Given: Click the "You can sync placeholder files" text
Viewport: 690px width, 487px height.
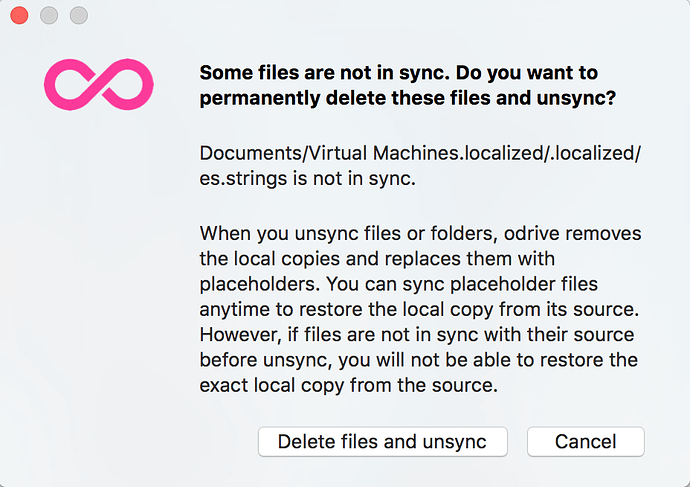Looking at the screenshot, I should click(x=462, y=284).
